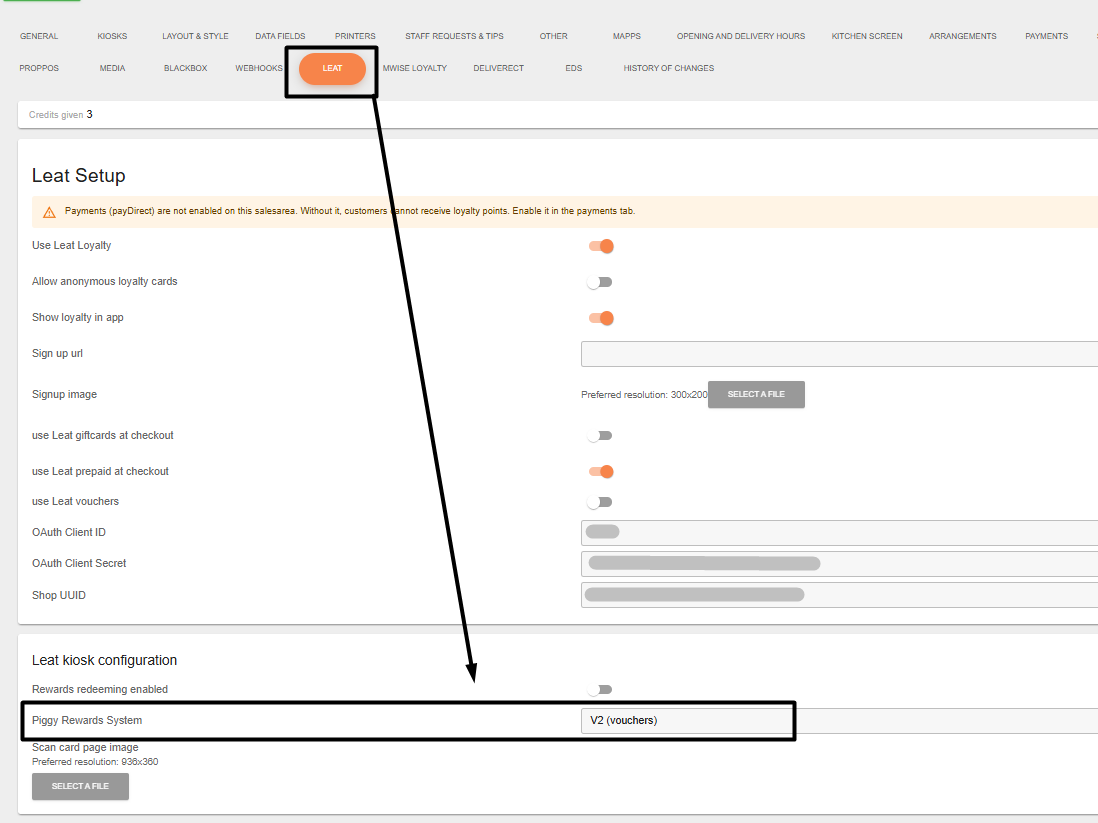Open the Printers tab
Screen dimensions: 1098x823
355,36
